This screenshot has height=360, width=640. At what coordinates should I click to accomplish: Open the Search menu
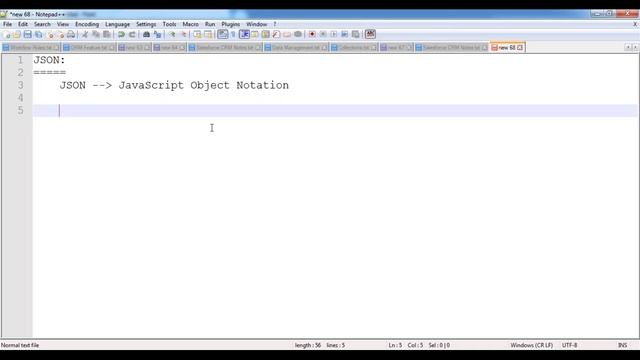tap(42, 24)
